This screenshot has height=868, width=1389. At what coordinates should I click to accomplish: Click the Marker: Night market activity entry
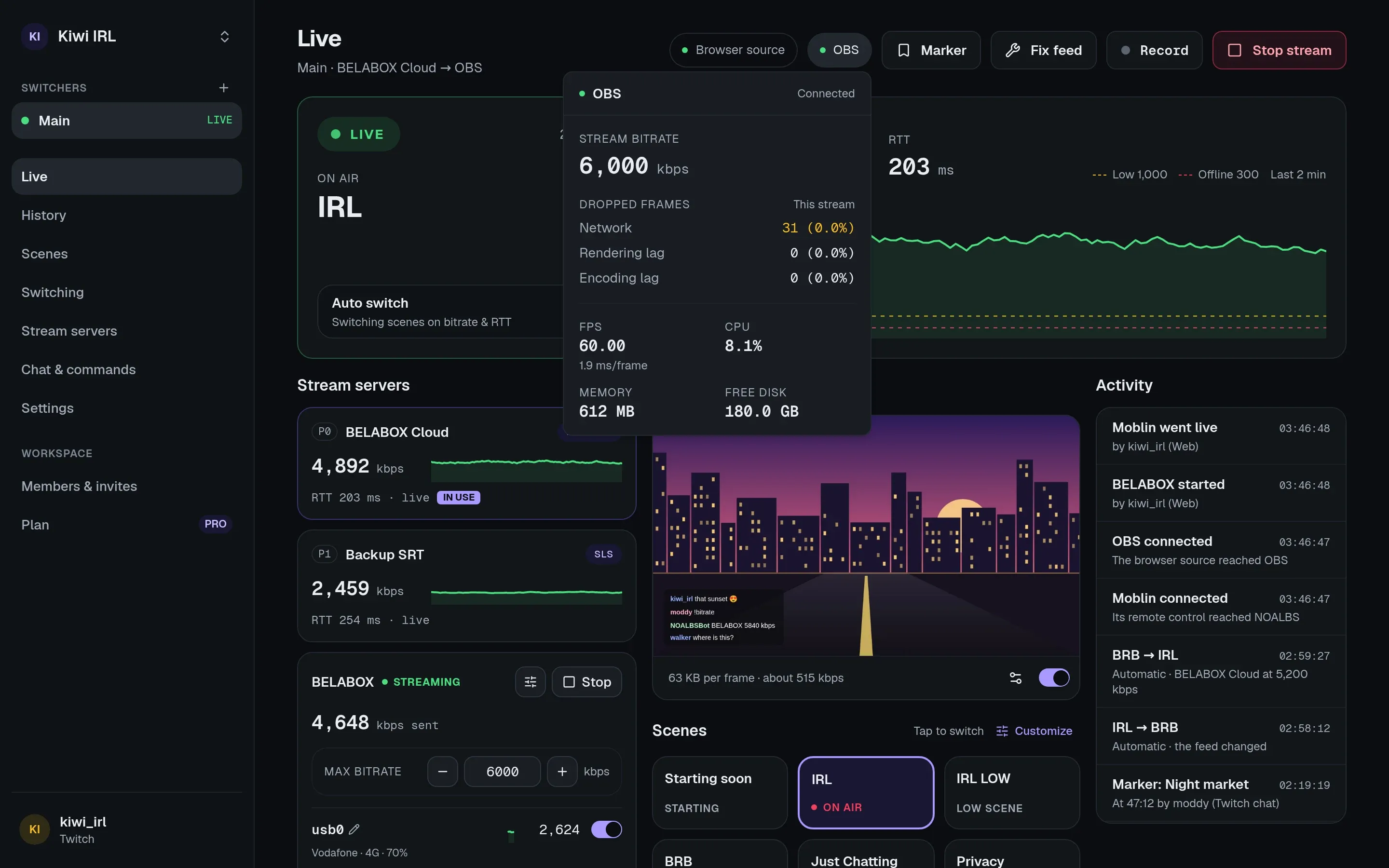[1220, 793]
